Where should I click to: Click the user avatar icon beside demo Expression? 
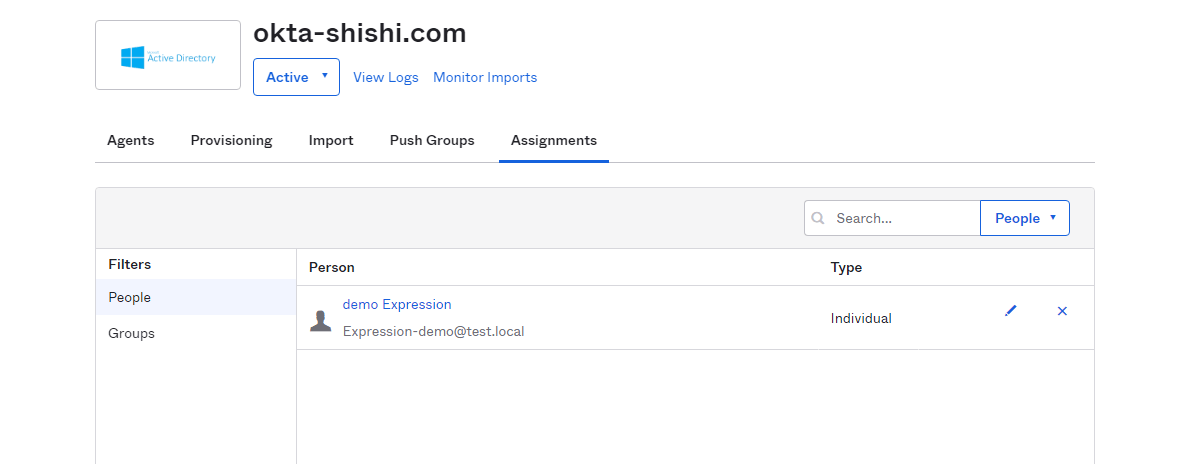pos(321,320)
